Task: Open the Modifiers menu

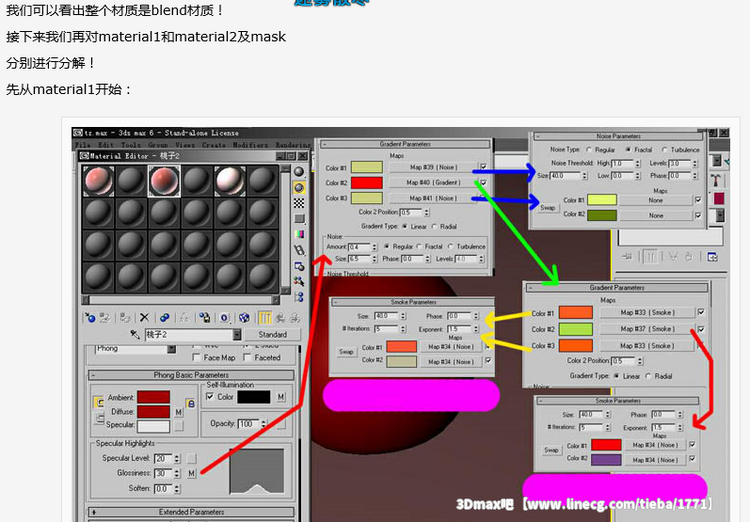Action: 250,144
